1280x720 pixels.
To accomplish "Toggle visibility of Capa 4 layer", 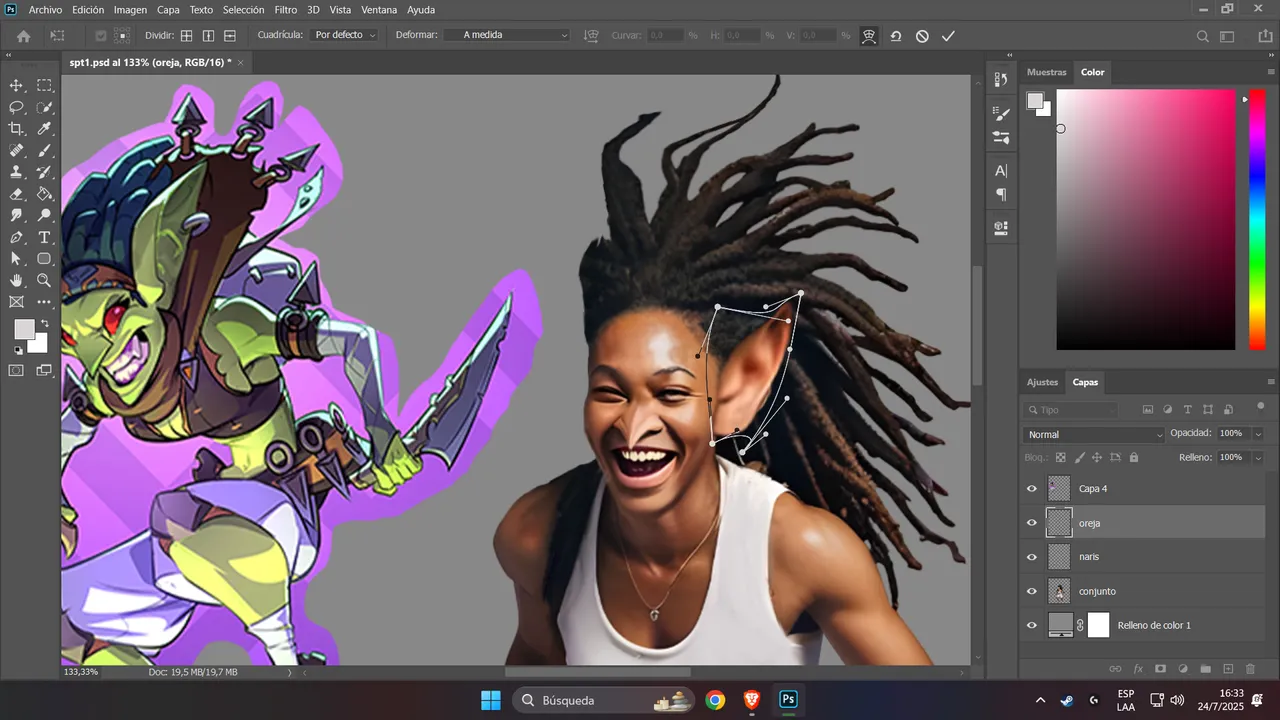I will click(1032, 489).
